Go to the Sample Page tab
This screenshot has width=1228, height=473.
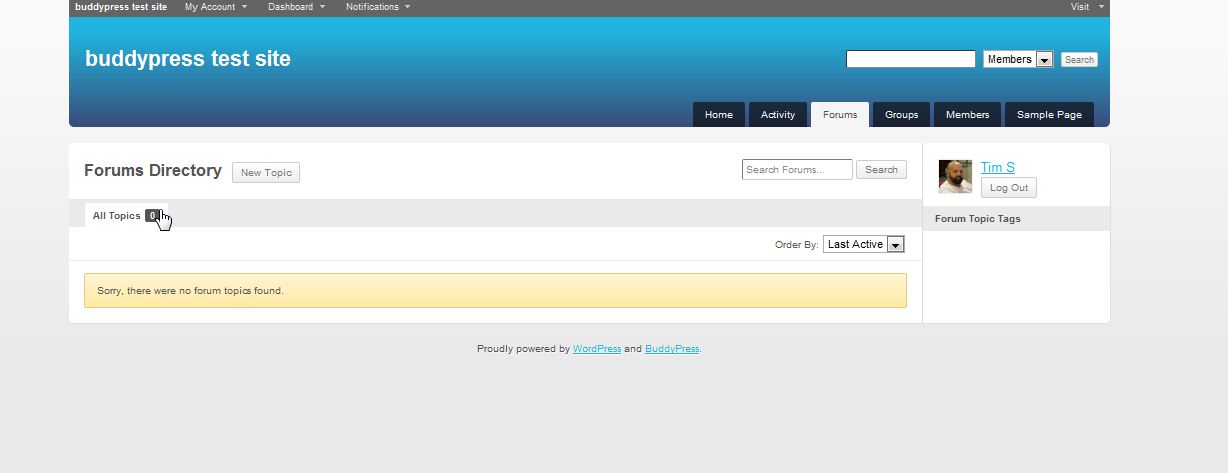click(x=1049, y=115)
